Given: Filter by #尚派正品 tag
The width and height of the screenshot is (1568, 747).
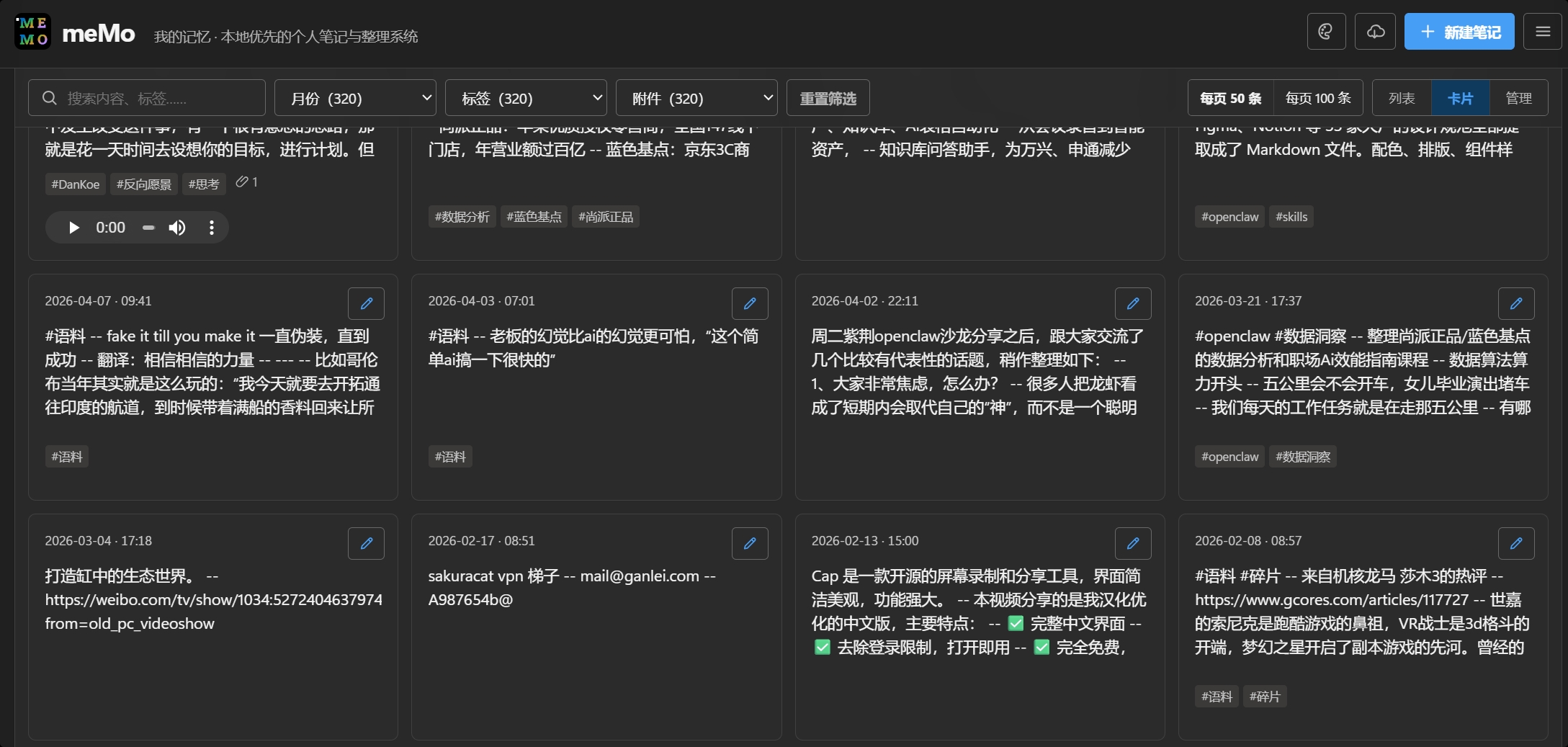Looking at the screenshot, I should tap(606, 217).
